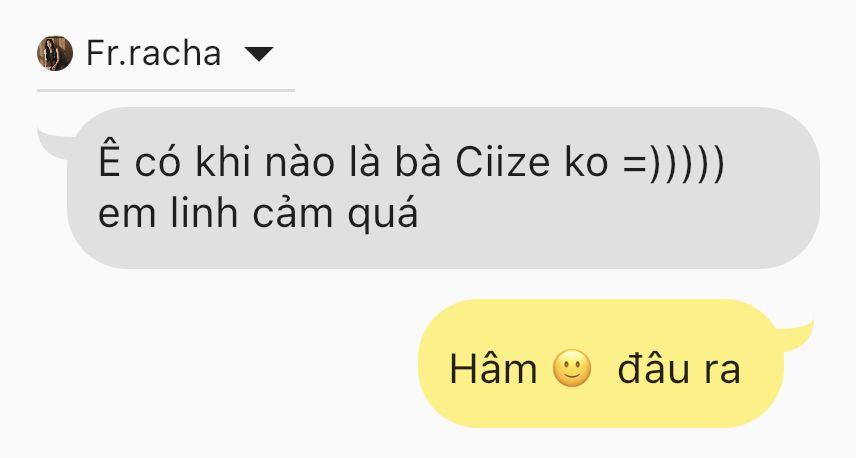The width and height of the screenshot is (856, 458).
Task: Click the word "Ciize" in the message
Action: pos(502,163)
